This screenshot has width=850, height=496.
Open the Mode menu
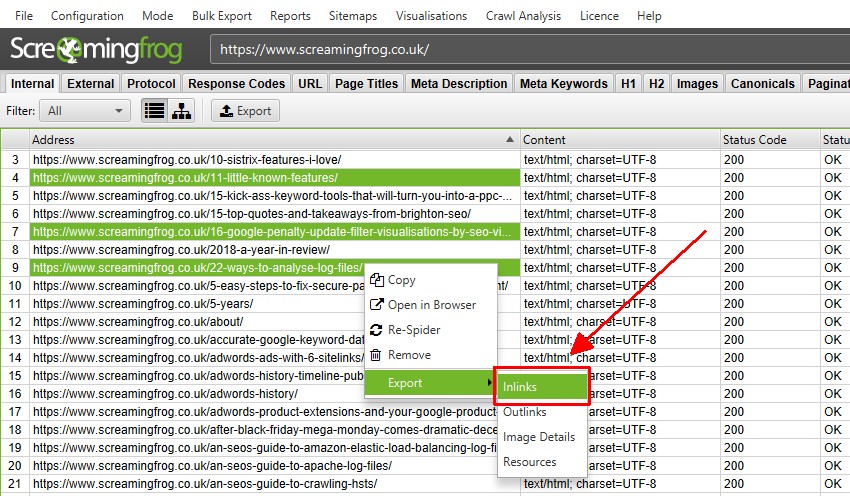158,16
